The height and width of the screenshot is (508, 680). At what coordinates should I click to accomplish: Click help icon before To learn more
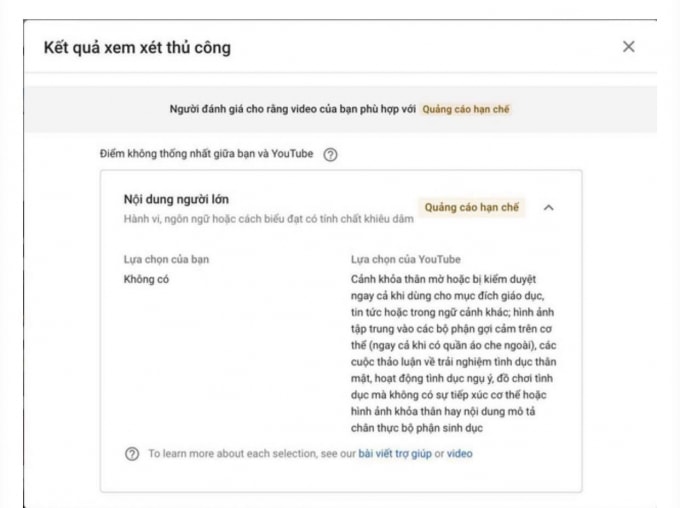132,454
